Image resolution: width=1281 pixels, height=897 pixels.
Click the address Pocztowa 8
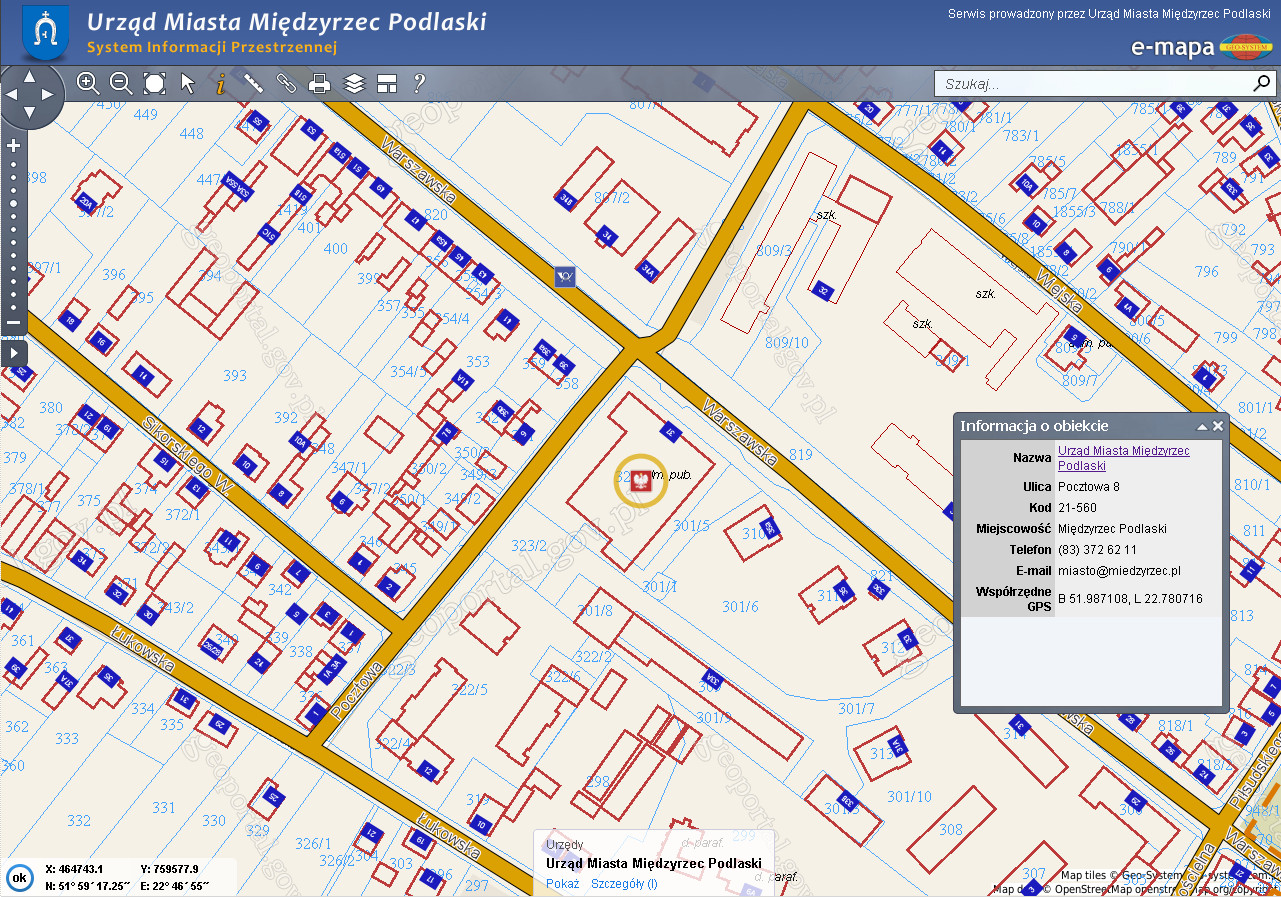pyautogui.click(x=1089, y=486)
